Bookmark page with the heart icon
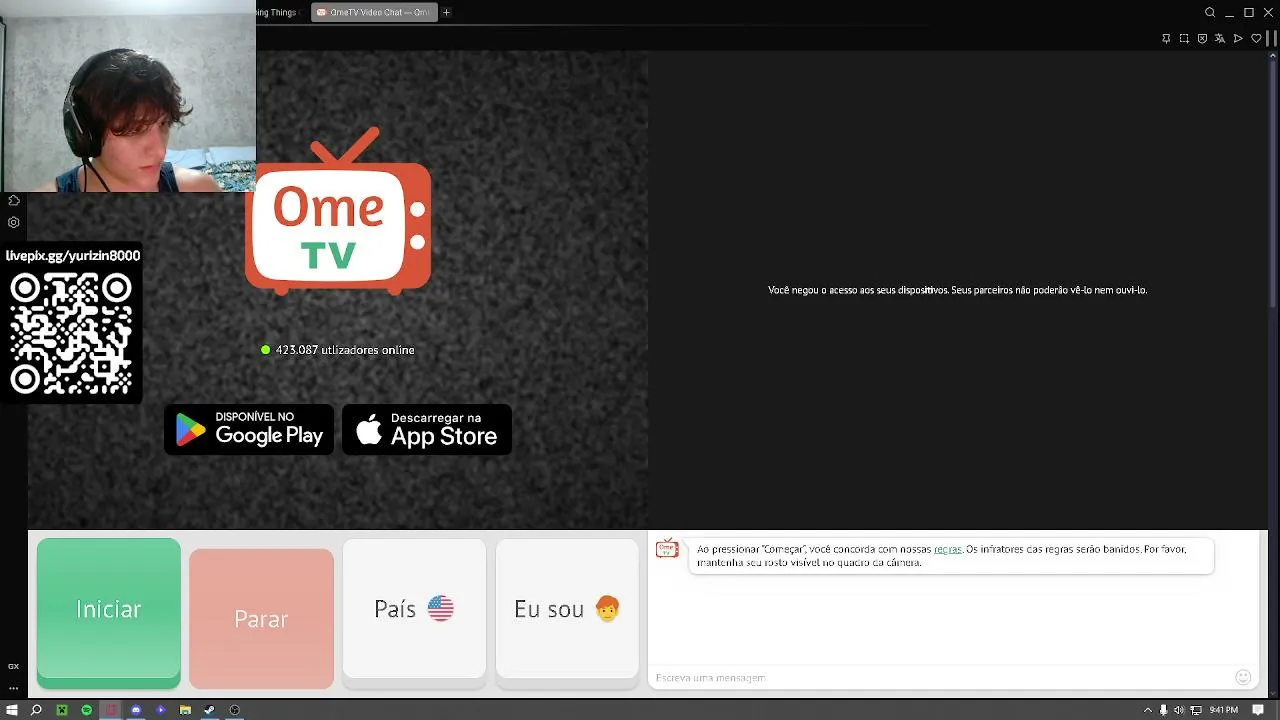 click(x=1256, y=38)
